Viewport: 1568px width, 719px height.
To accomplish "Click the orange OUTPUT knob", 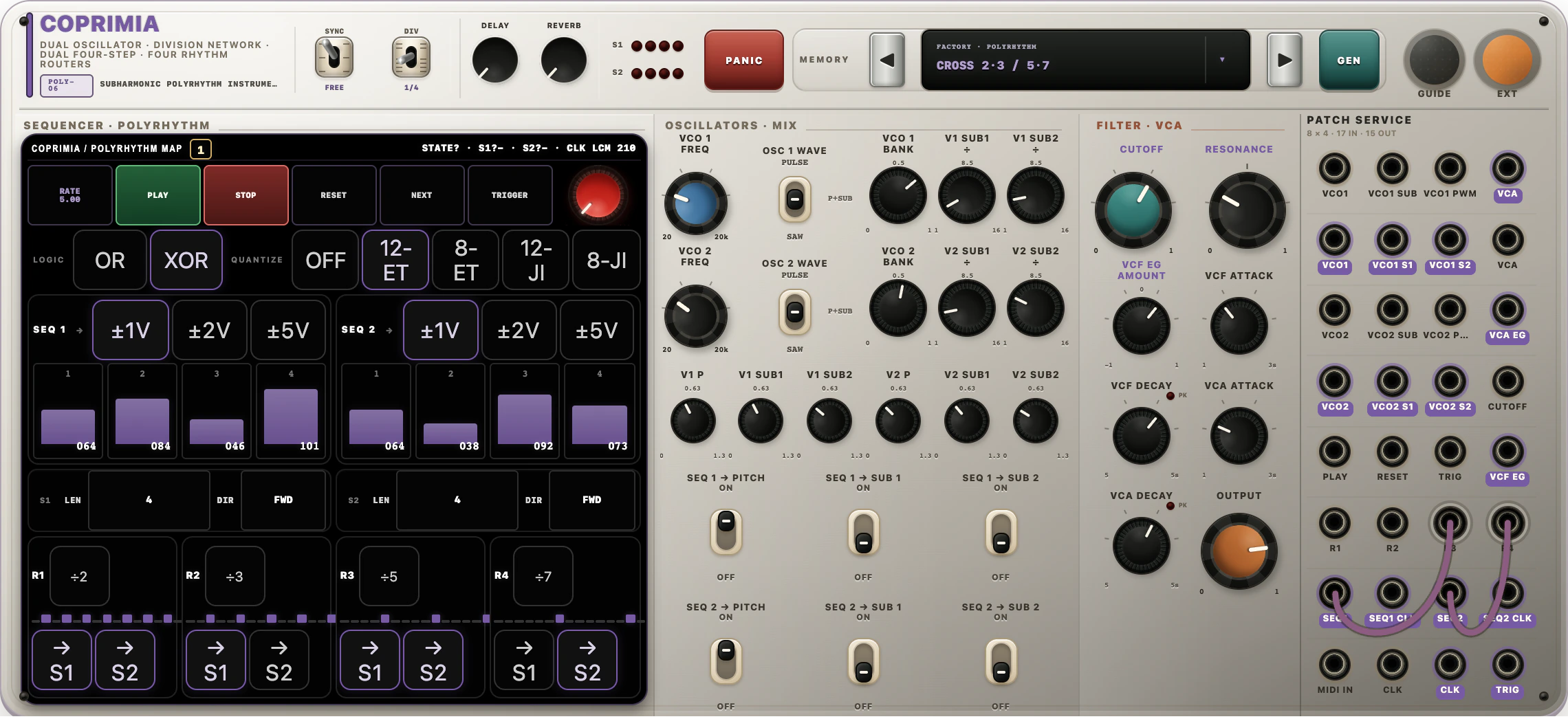I will (1239, 551).
